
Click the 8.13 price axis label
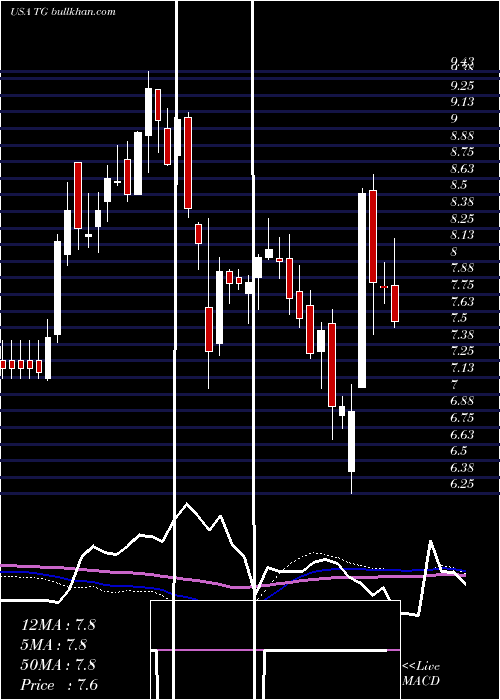pos(462,235)
